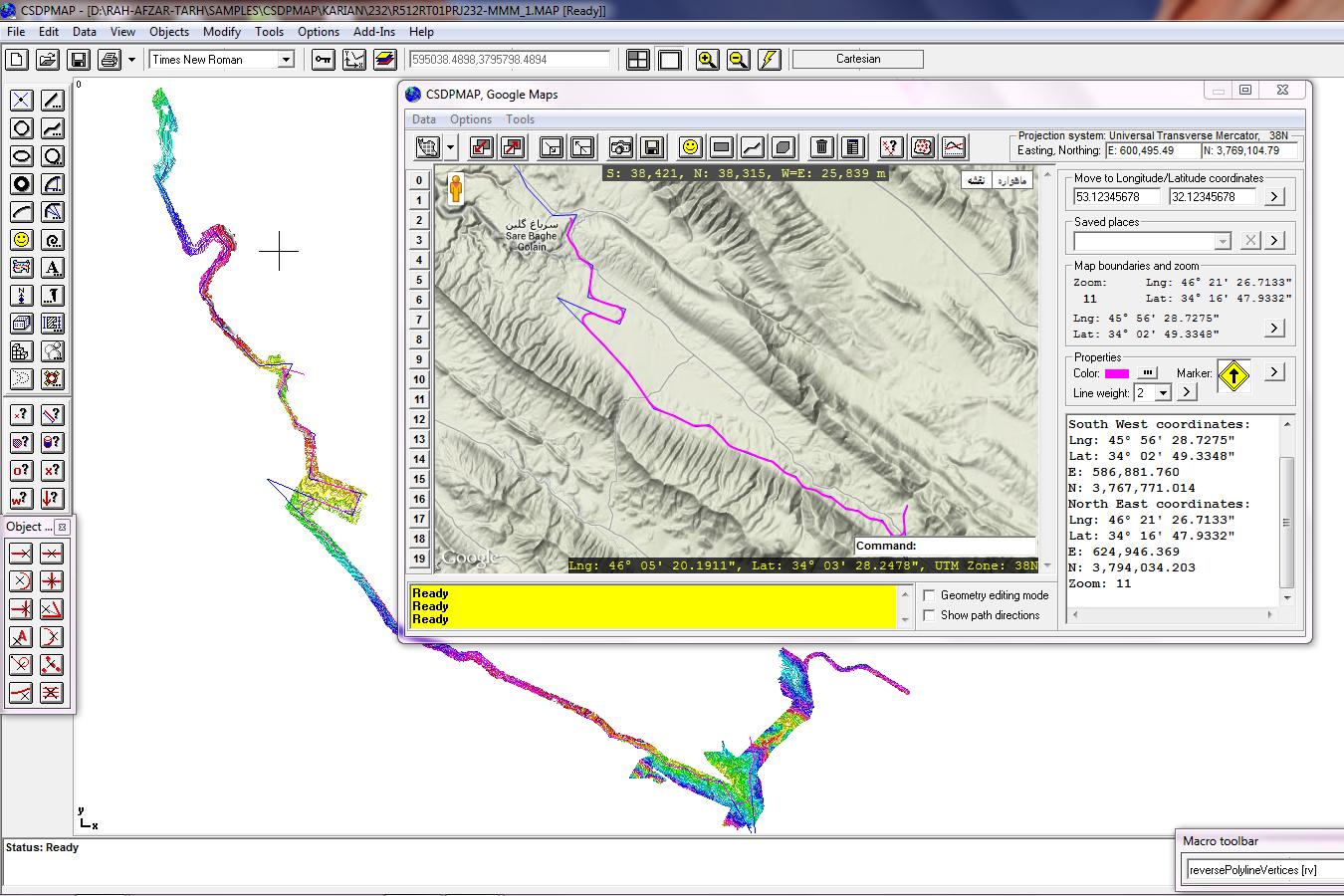This screenshot has width=1344, height=896.
Task: Switch map to map view (نقشه)
Action: 976,180
